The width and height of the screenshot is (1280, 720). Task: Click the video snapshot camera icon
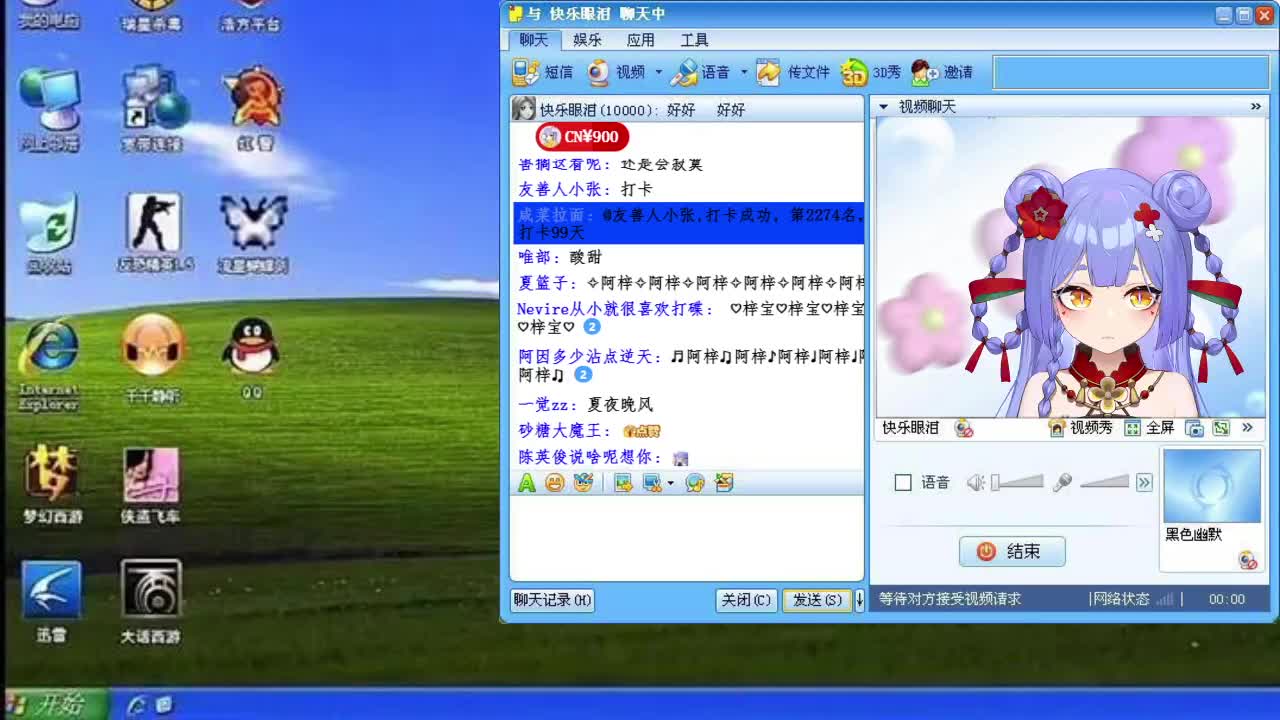[x=1194, y=428]
